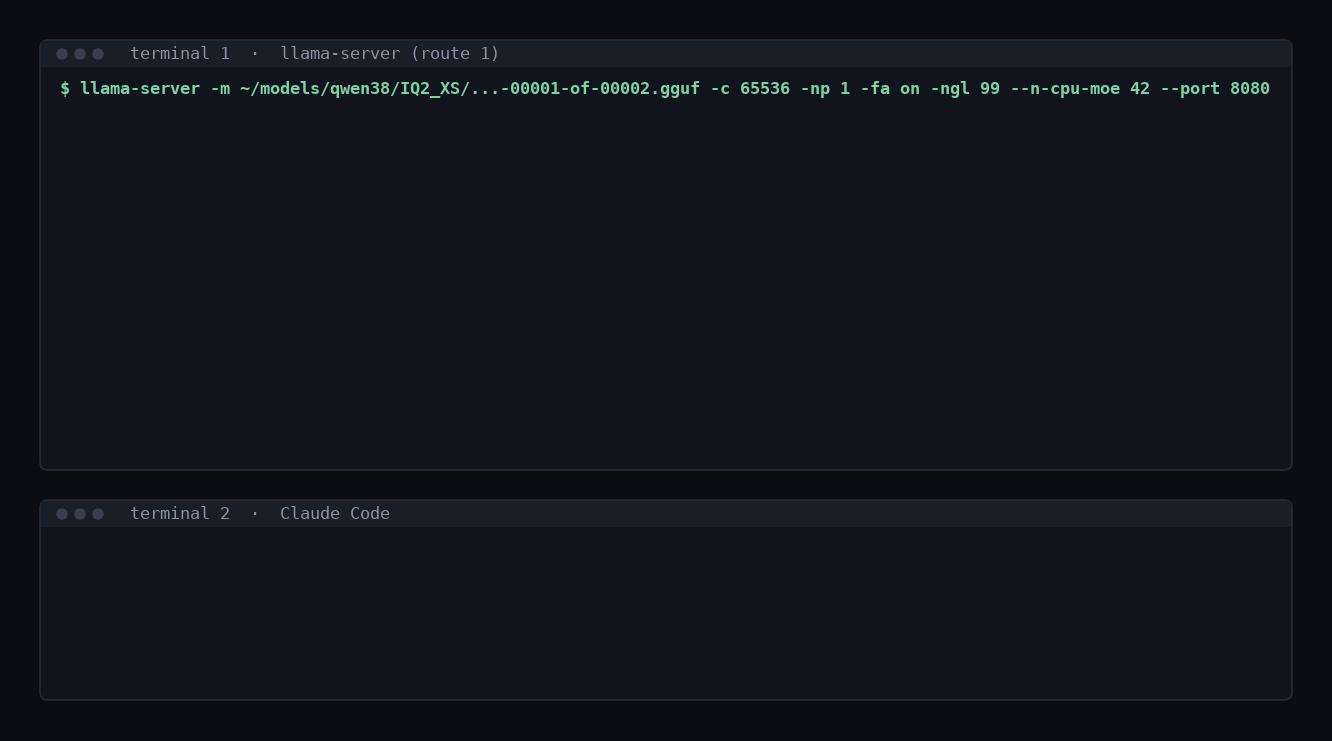The image size is (1332, 741).
Task: Select the "terminal 2" title text
Action: pos(180,514)
